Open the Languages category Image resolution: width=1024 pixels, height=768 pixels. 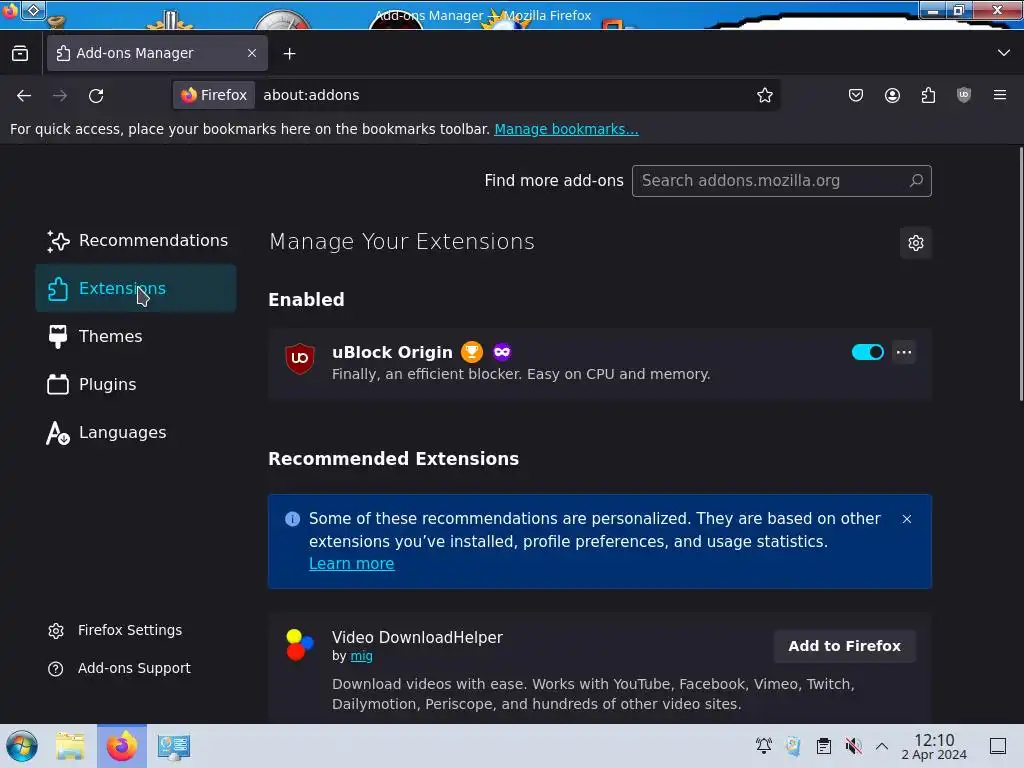(x=136, y=432)
